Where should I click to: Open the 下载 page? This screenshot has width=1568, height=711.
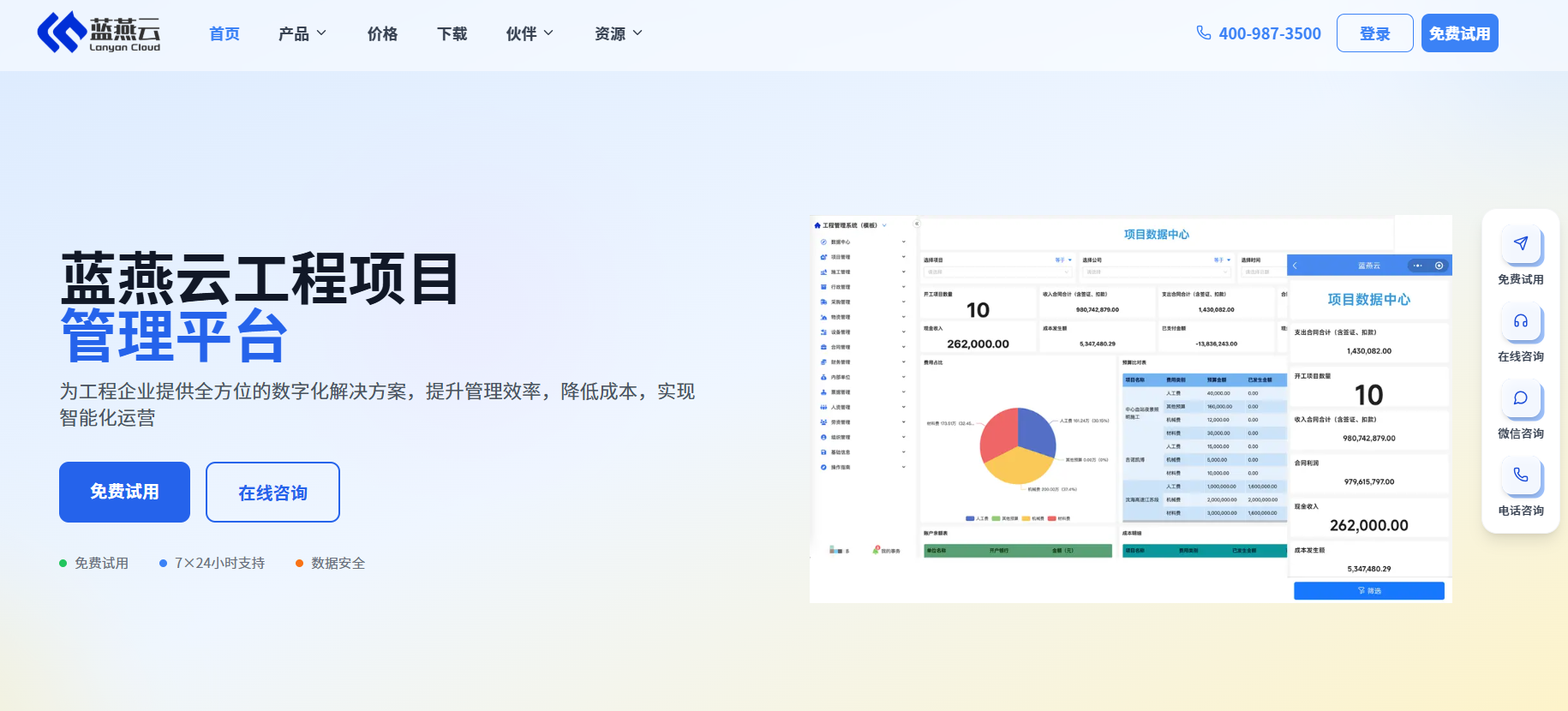[x=452, y=33]
